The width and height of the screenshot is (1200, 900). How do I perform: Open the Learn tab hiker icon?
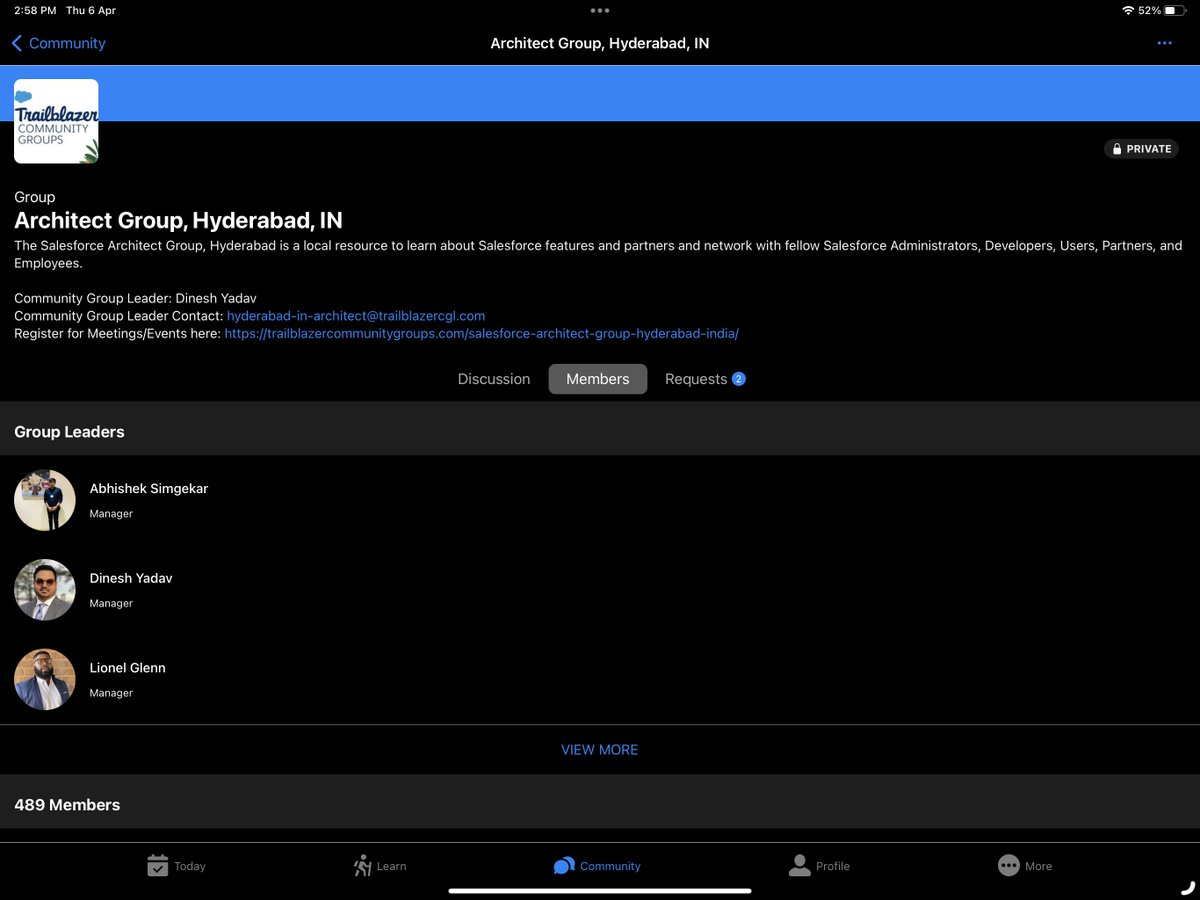click(x=363, y=866)
